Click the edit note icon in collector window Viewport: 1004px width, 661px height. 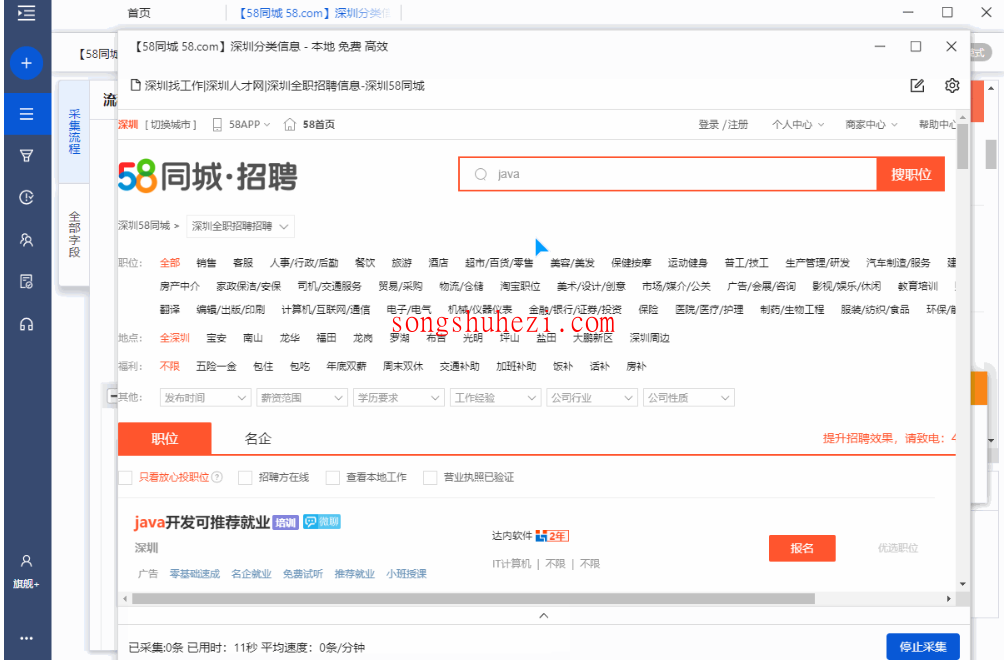[918, 85]
